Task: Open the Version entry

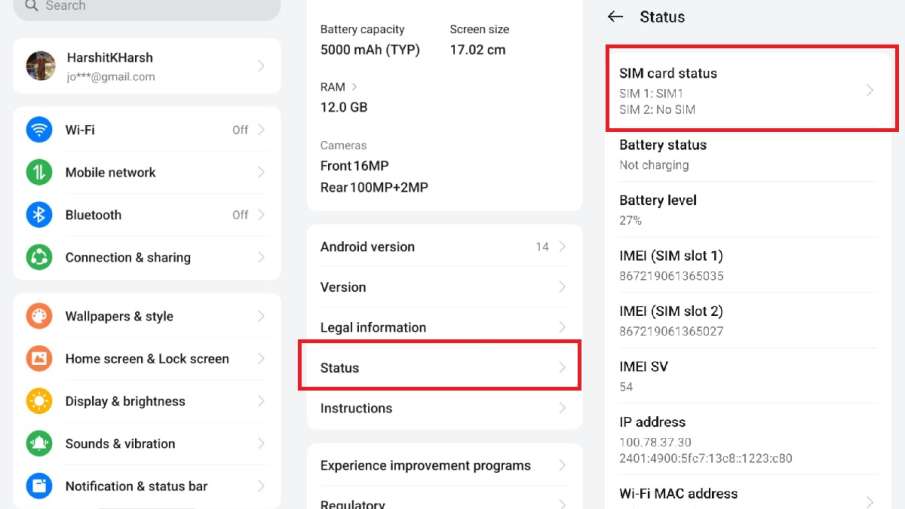Action: [x=440, y=287]
